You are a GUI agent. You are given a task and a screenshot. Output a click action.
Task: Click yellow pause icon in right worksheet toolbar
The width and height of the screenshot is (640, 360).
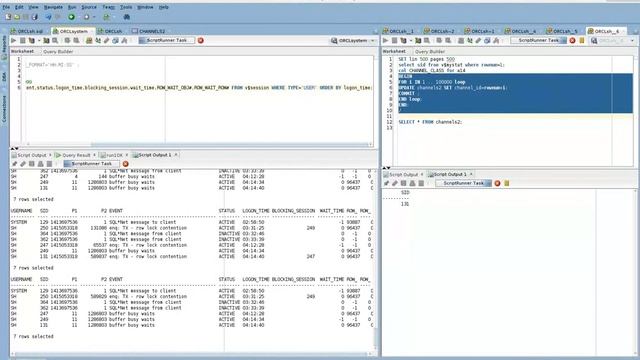pyautogui.click(x=582, y=40)
